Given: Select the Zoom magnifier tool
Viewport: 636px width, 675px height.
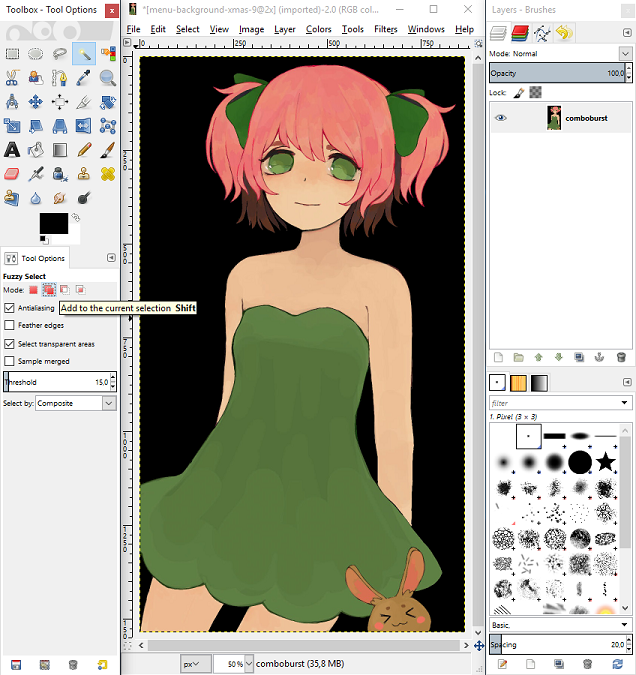Looking at the screenshot, I should [x=108, y=78].
